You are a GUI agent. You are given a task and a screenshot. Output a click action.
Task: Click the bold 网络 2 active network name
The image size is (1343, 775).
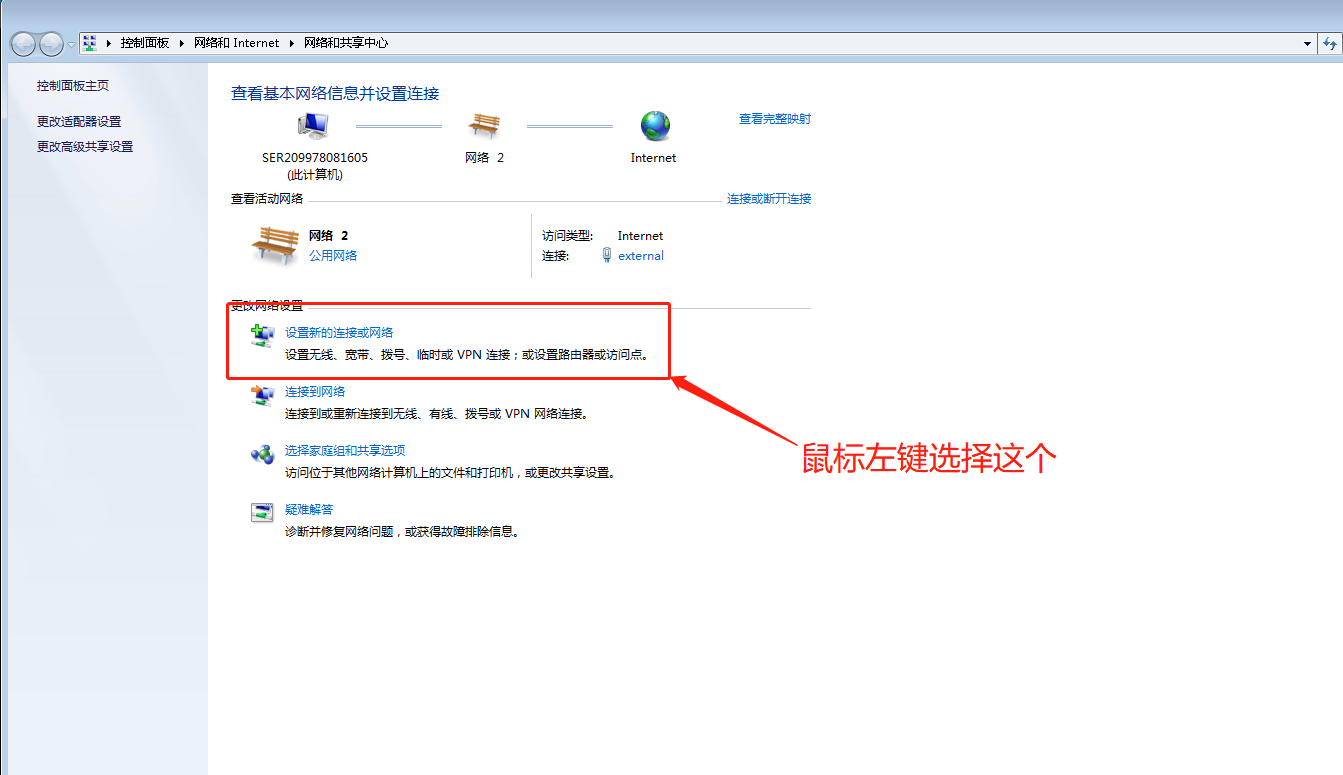pyautogui.click(x=329, y=236)
